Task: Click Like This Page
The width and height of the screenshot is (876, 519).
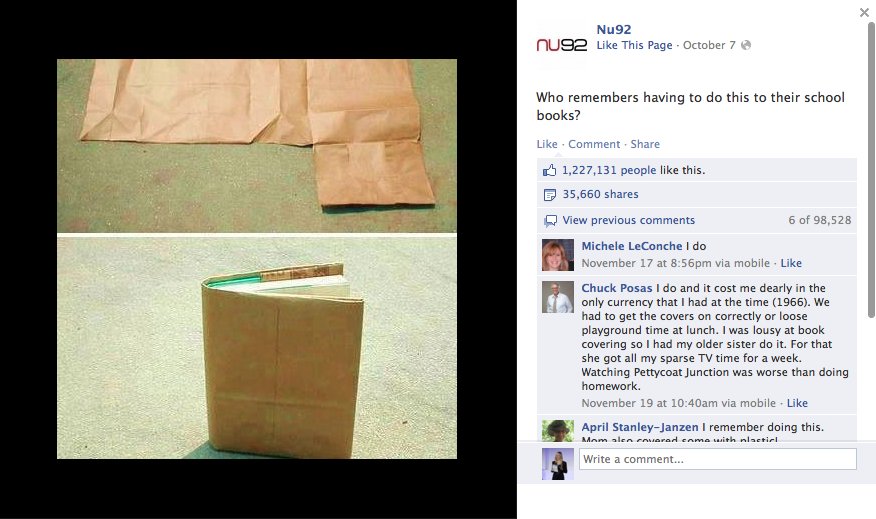Action: (x=634, y=45)
